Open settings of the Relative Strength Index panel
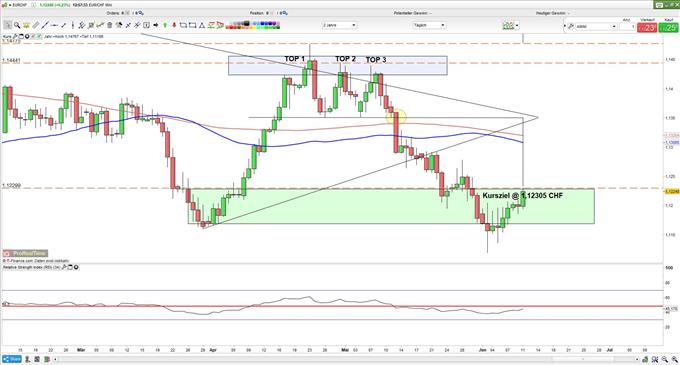The image size is (680, 365). [64, 267]
